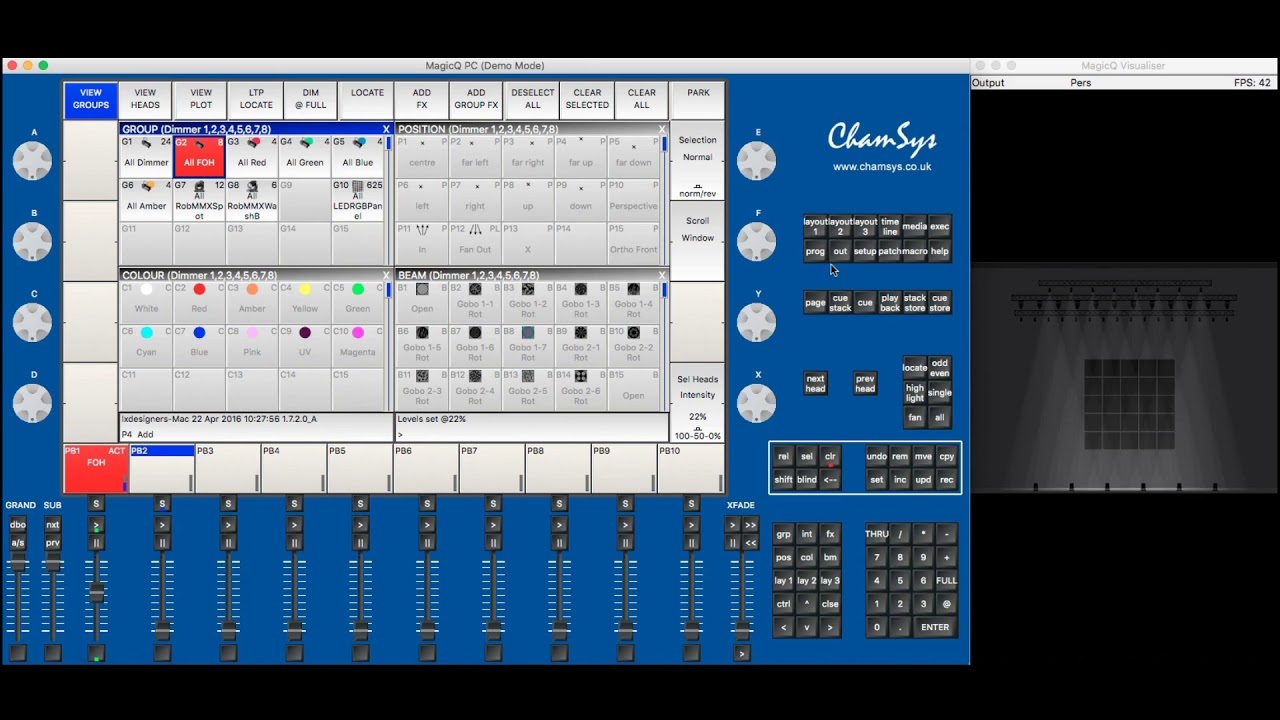Screen dimensions: 1280x720
Task: Click the LOCATE soft button
Action: (367, 99)
